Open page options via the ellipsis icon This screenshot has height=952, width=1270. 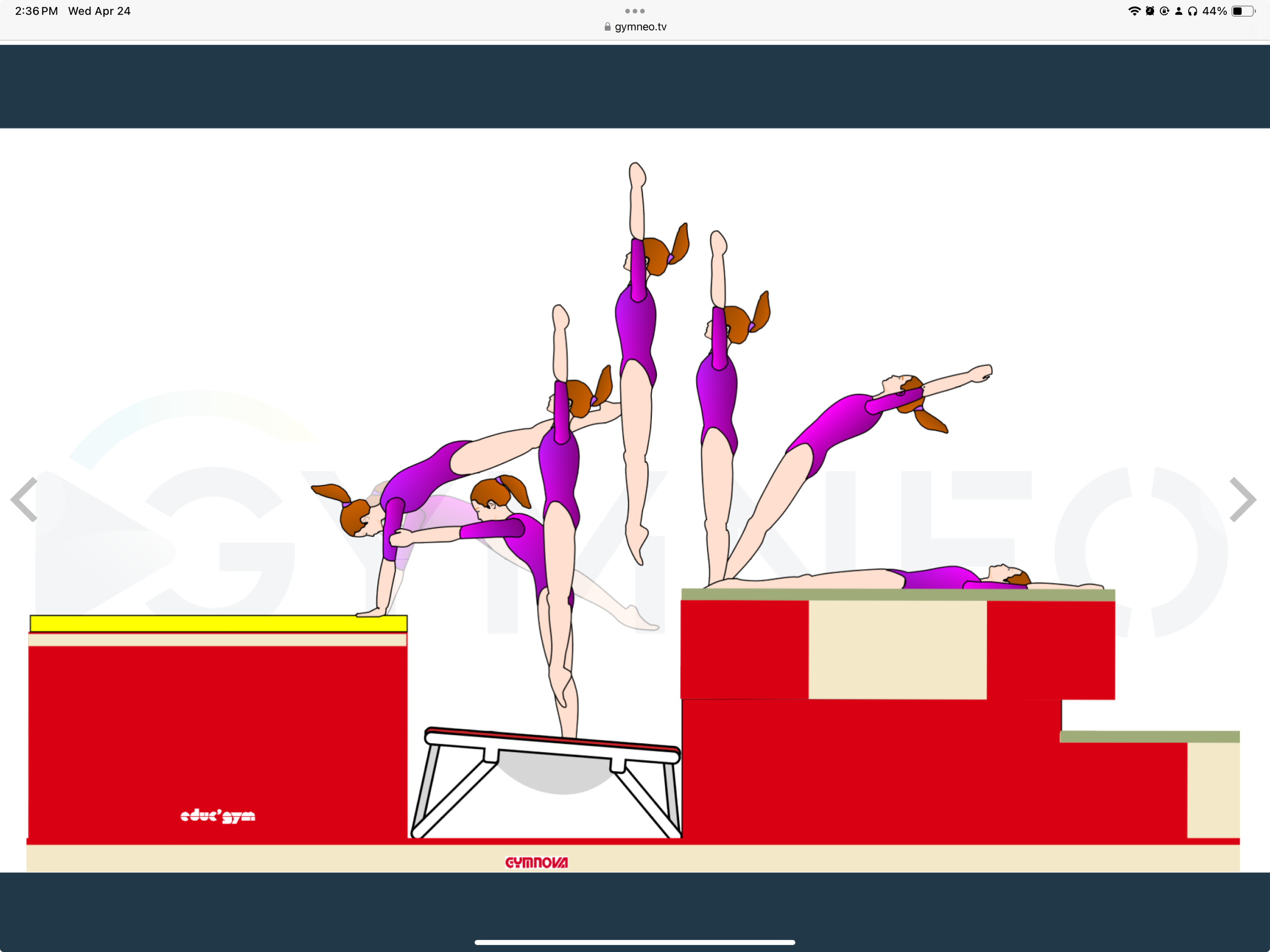tap(634, 10)
